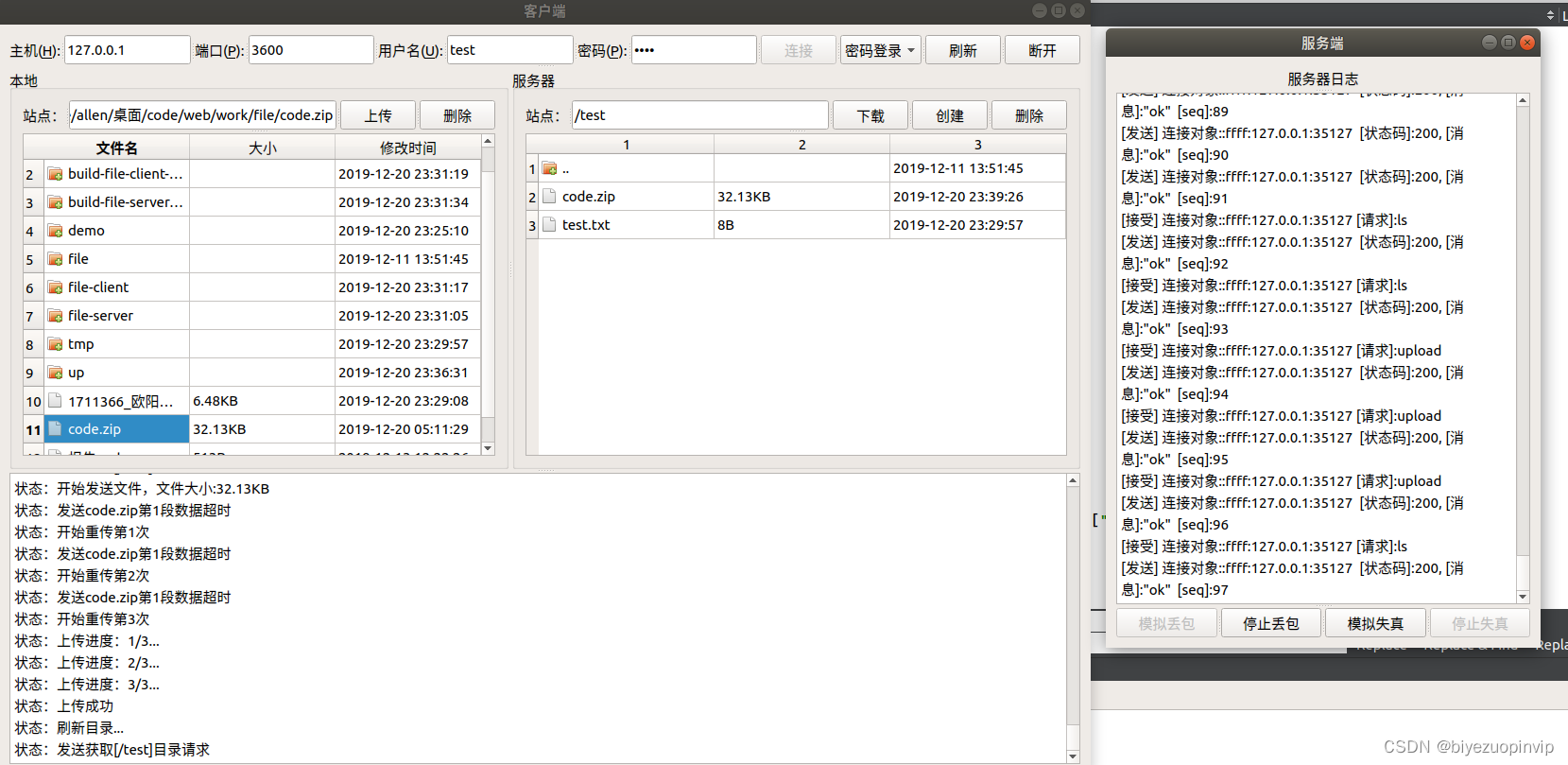Click server table column header 3
Viewport: 1568px width, 765px height.
(978, 145)
